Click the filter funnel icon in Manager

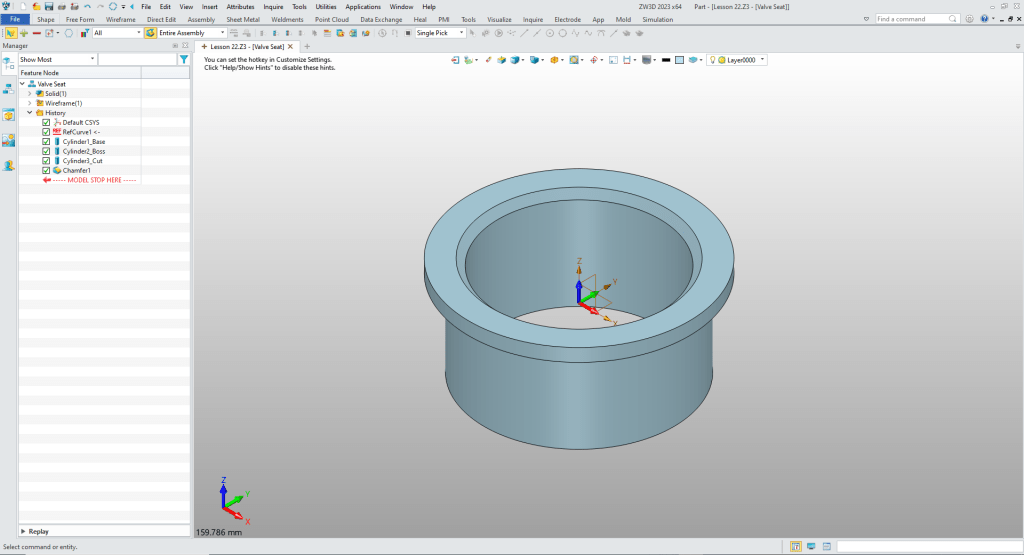[183, 60]
